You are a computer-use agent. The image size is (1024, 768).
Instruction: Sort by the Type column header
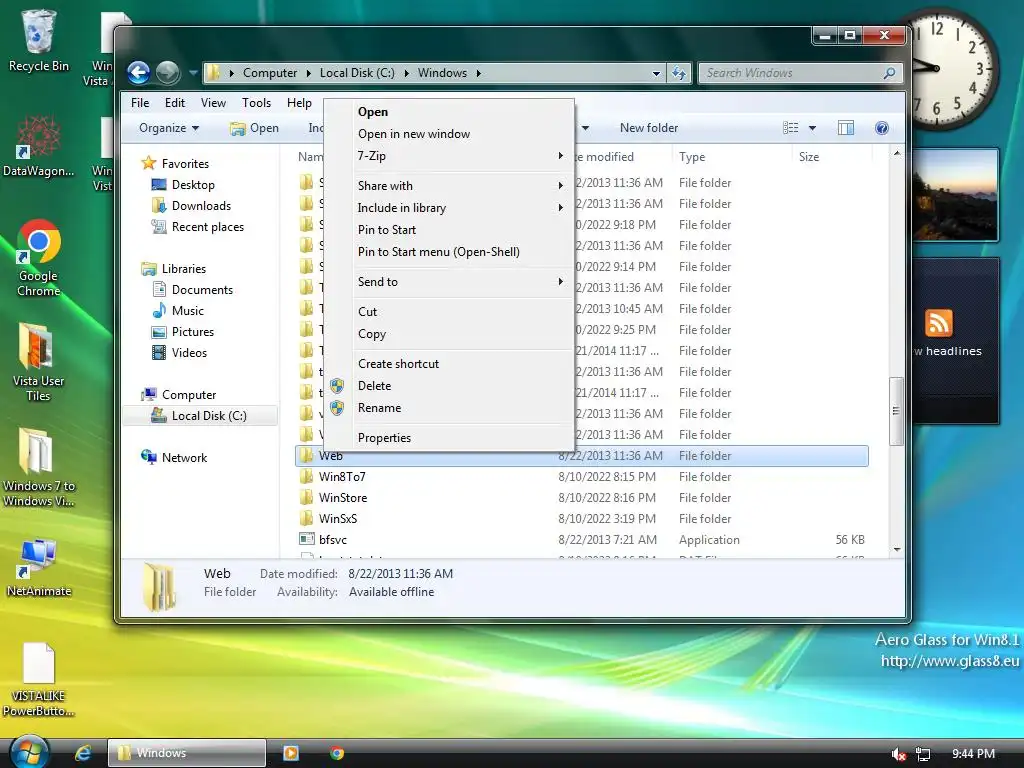(731, 157)
